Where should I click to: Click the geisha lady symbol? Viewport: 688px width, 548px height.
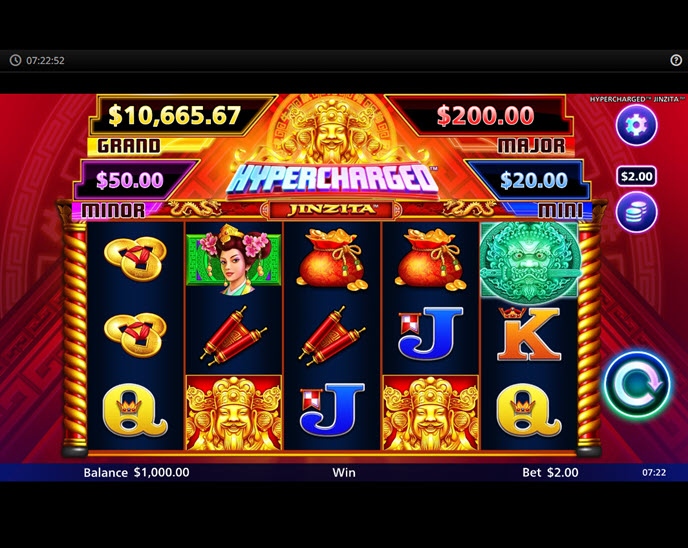(x=233, y=259)
